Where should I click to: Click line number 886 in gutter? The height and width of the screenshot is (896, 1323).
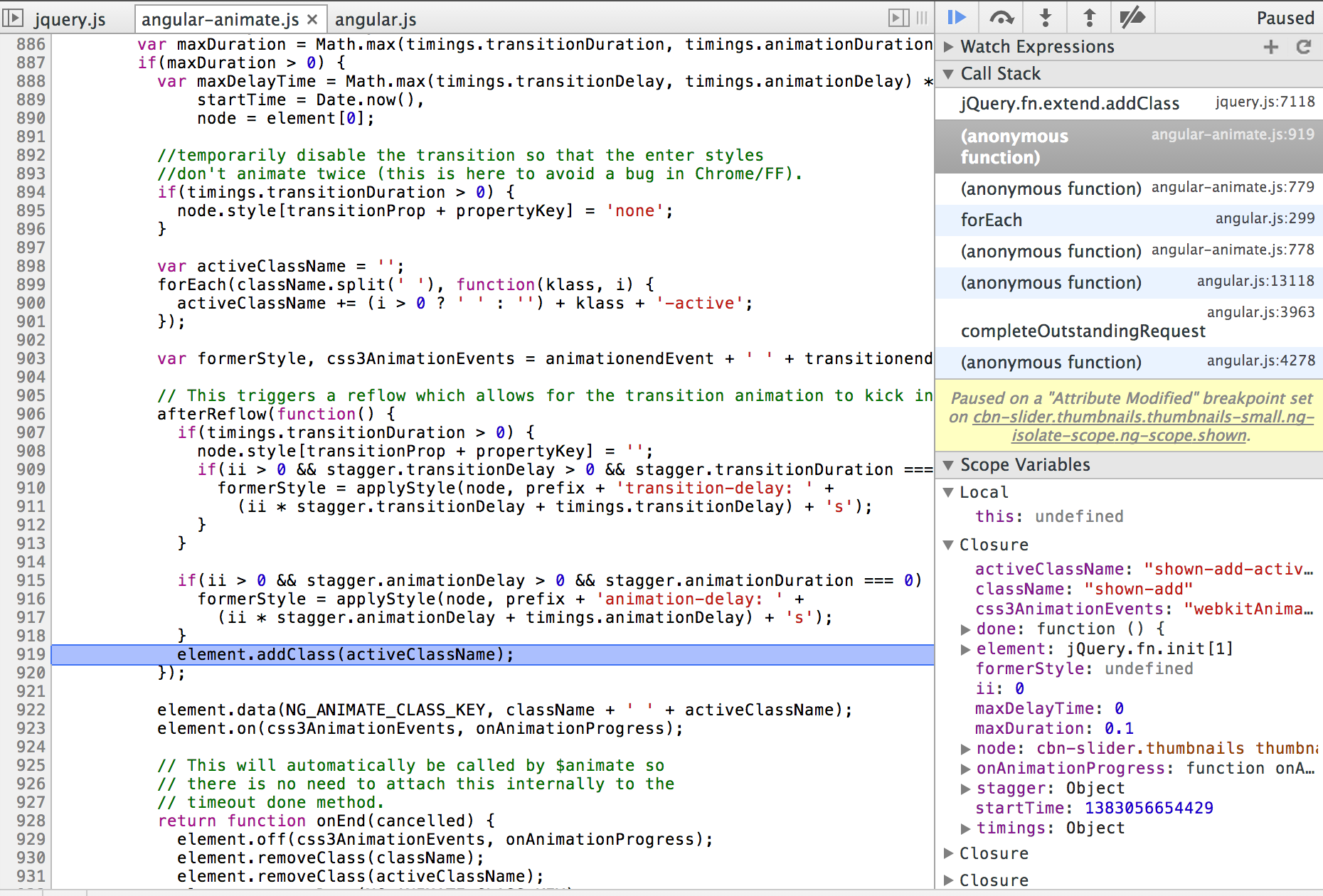[x=31, y=45]
